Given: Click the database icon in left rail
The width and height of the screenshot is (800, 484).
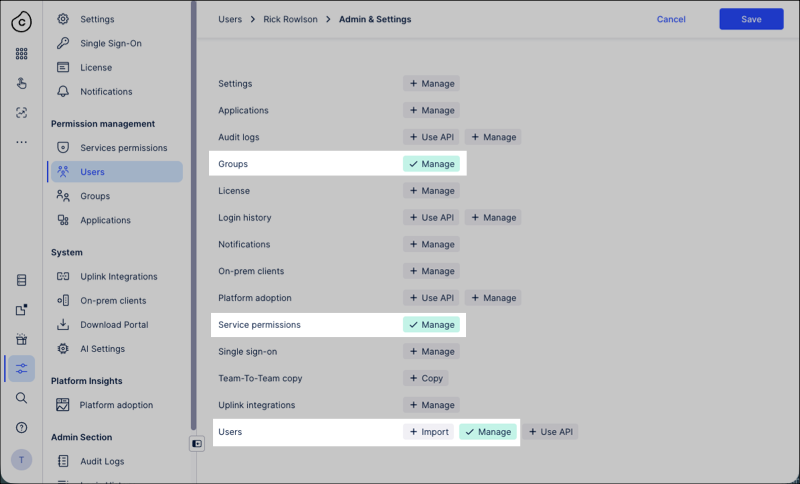Looking at the screenshot, I should pos(21,280).
